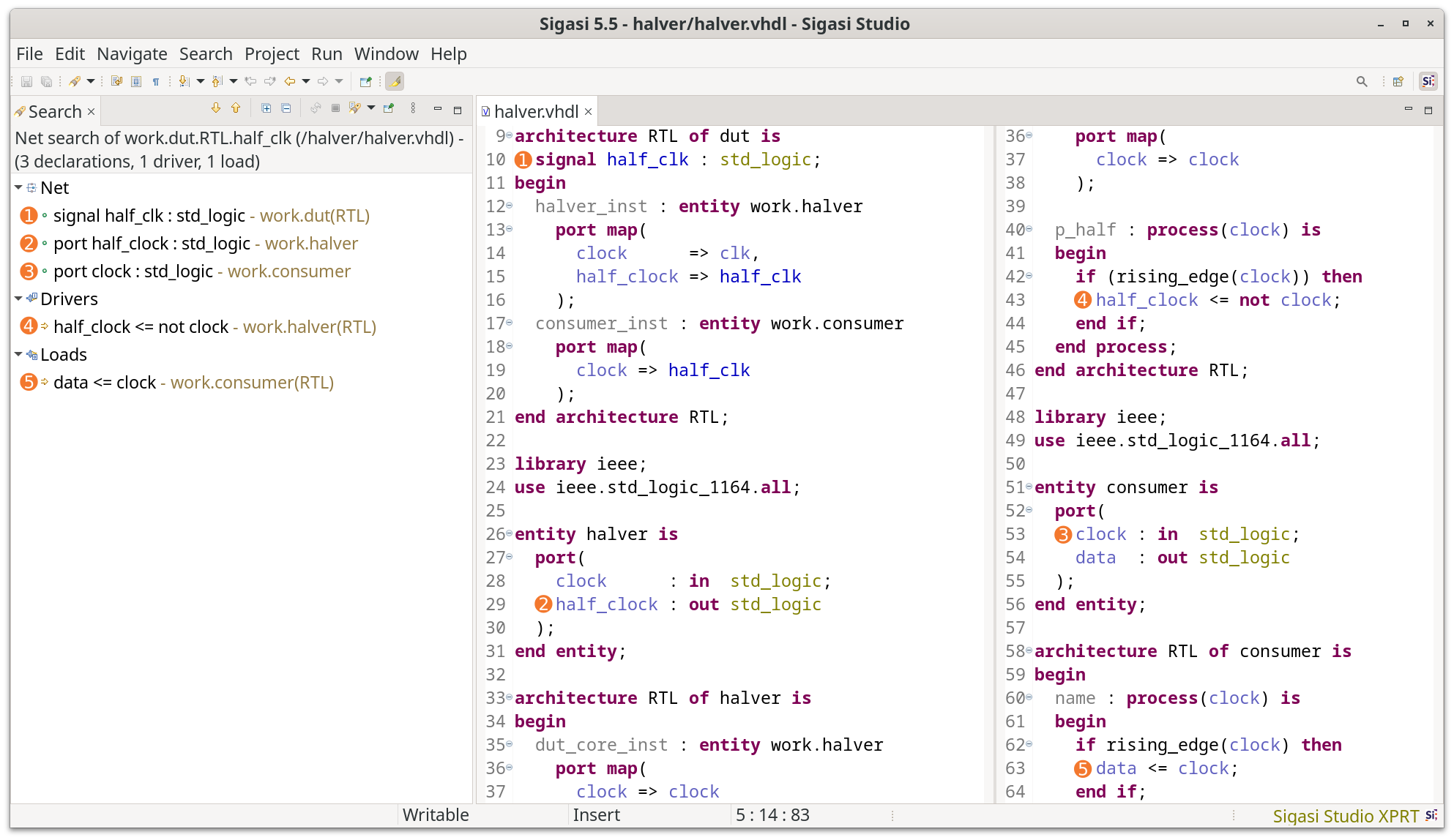The image size is (1454, 840).
Task: Click the Insert mode status field
Action: point(596,815)
